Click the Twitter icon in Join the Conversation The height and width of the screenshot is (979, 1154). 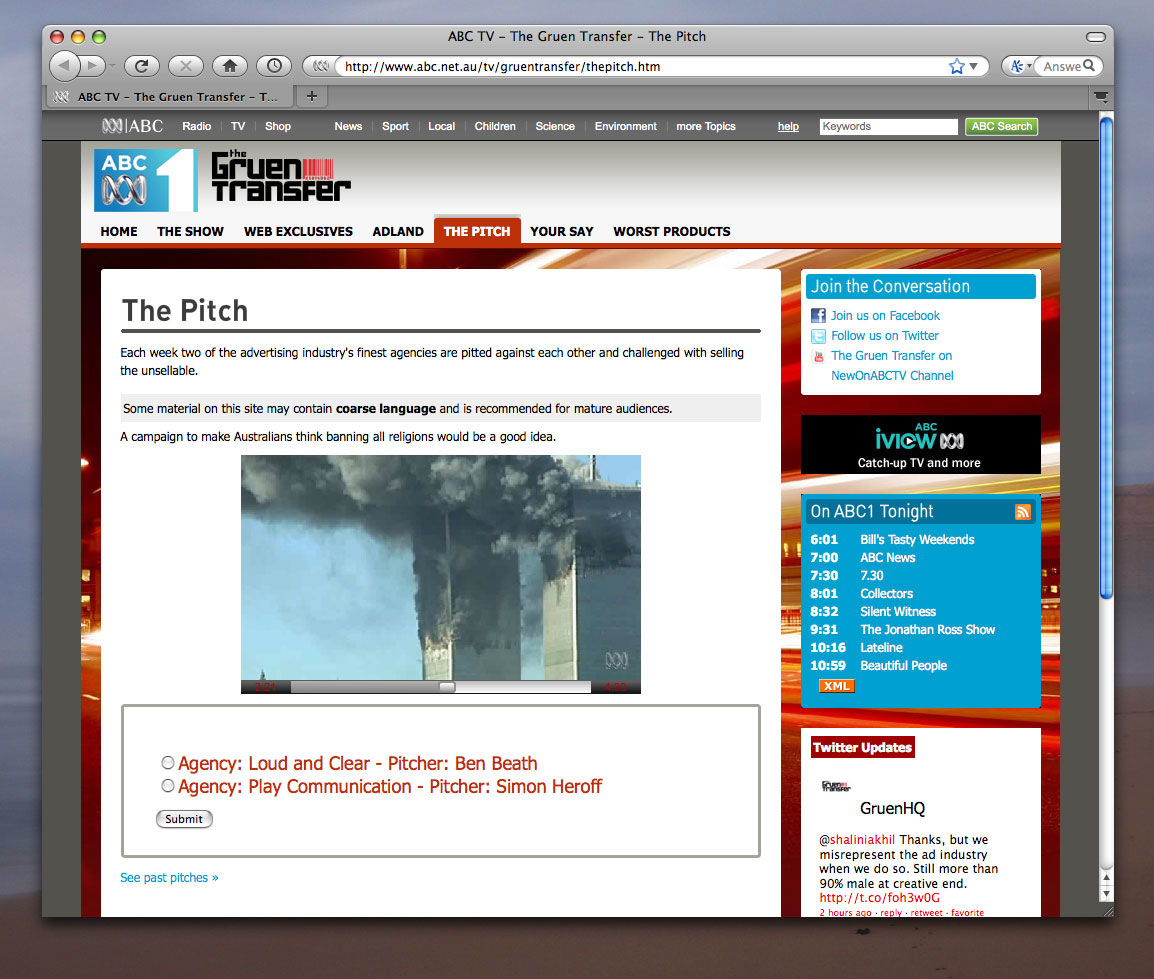[818, 336]
